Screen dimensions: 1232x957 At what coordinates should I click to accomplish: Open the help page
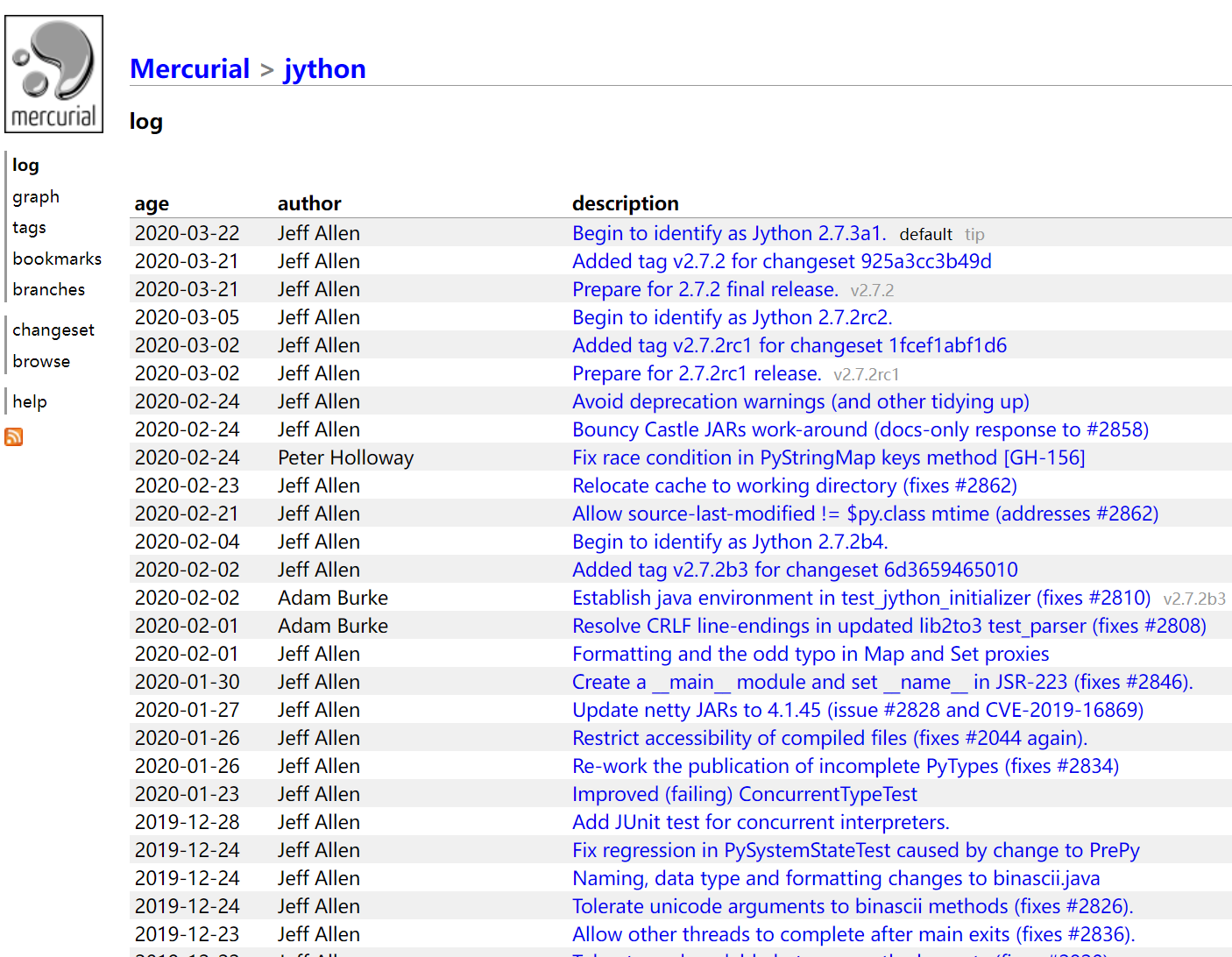(x=29, y=401)
